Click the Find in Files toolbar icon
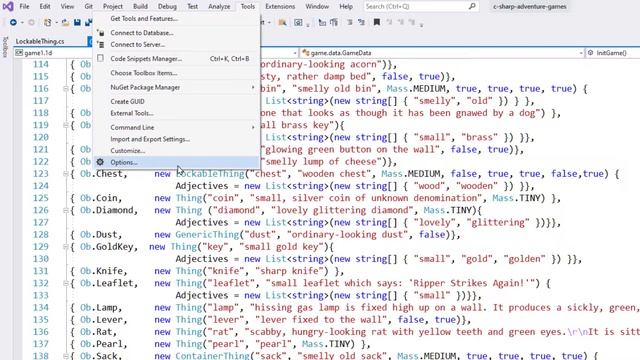 coord(282,22)
